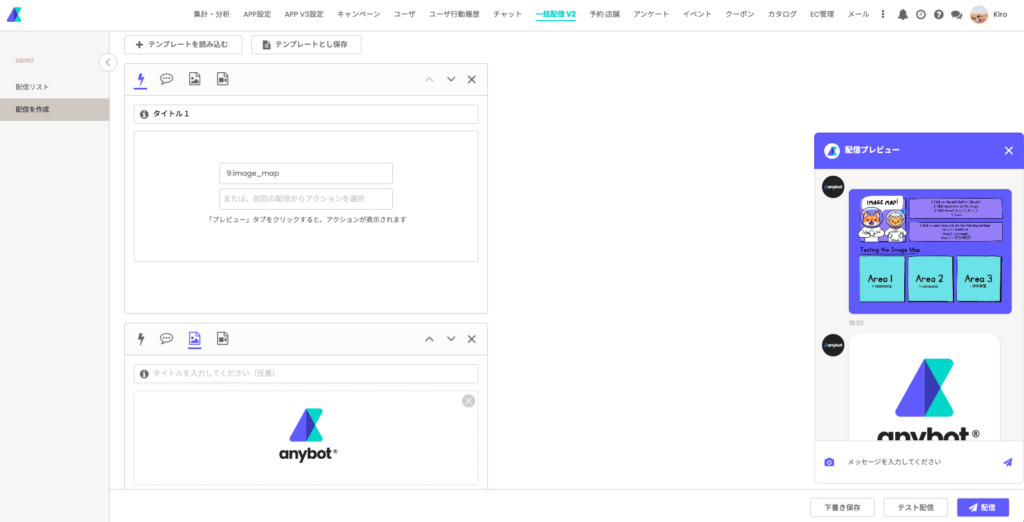Open the three-dot more menu in navigation bar
The height and width of the screenshot is (522, 1024).
click(x=882, y=15)
